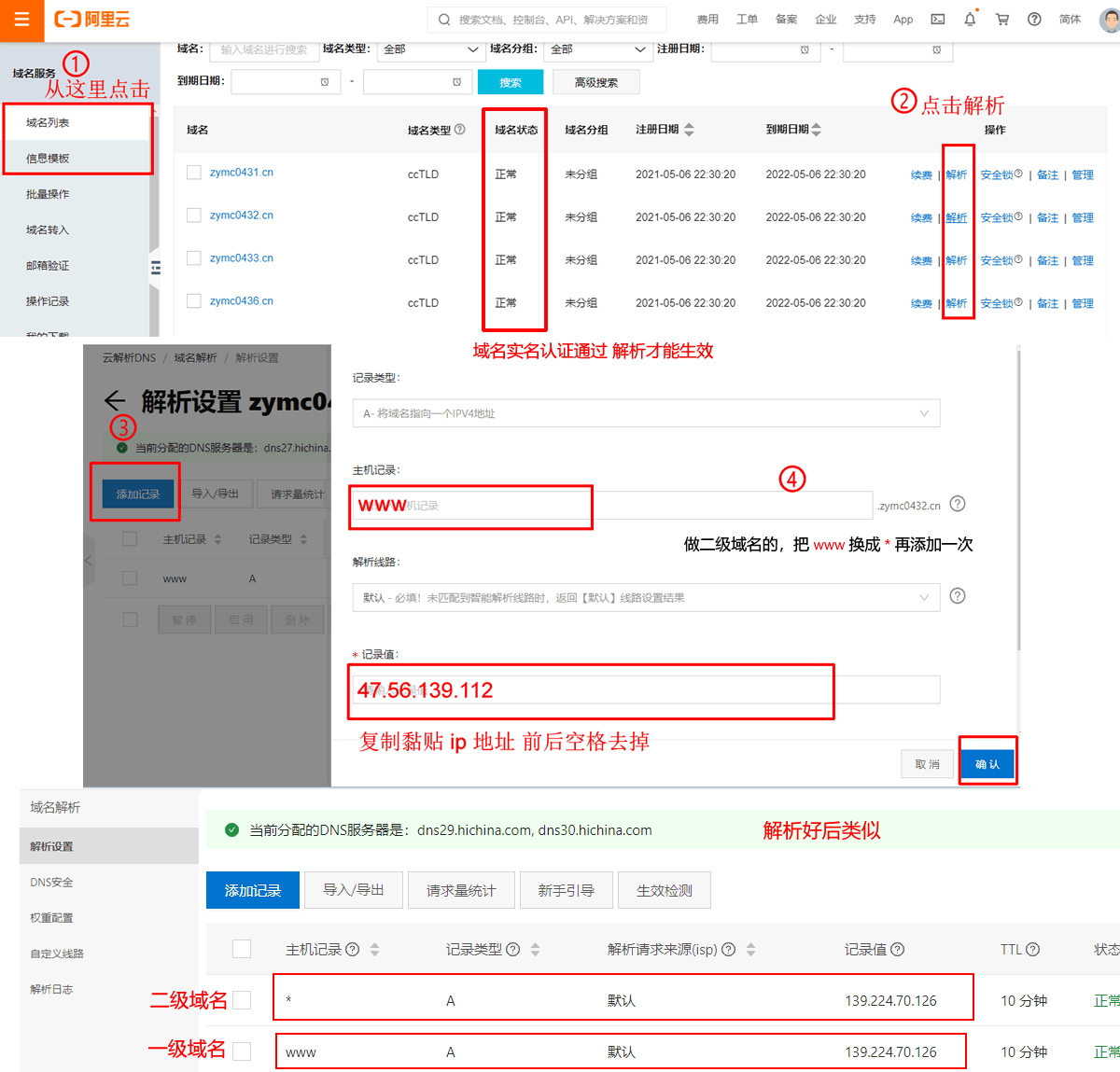Click 解析 link for zymc0432.cn
Viewport: 1120px width, 1072px height.
click(956, 217)
